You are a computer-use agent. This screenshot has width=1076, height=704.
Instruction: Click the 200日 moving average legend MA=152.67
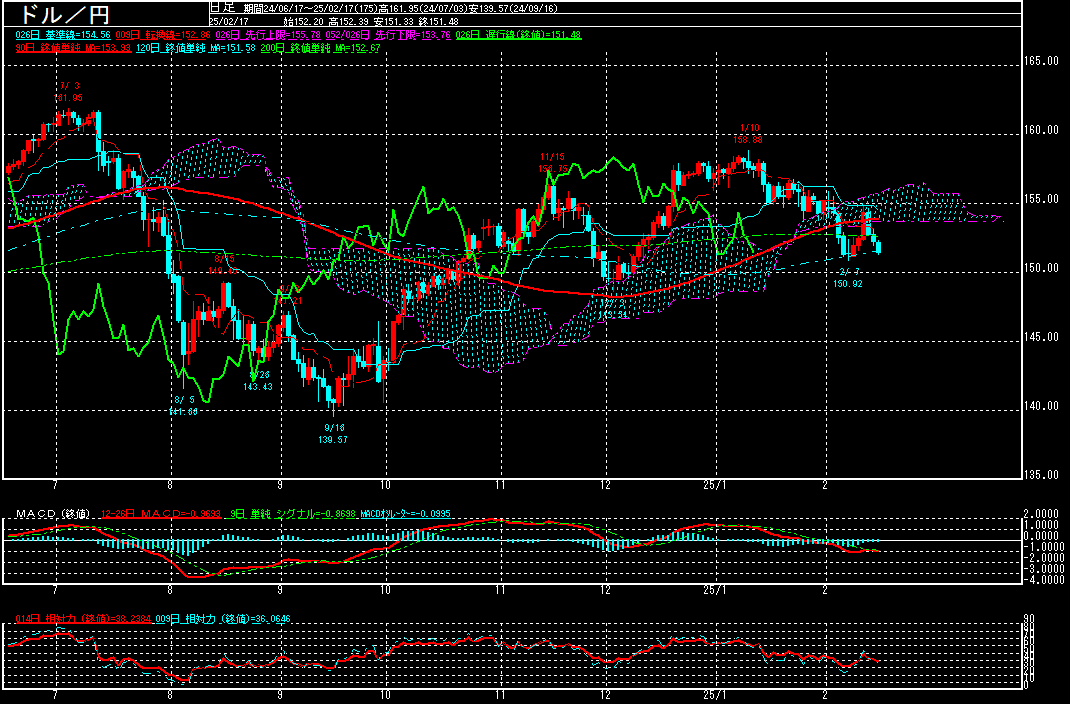(x=320, y=48)
